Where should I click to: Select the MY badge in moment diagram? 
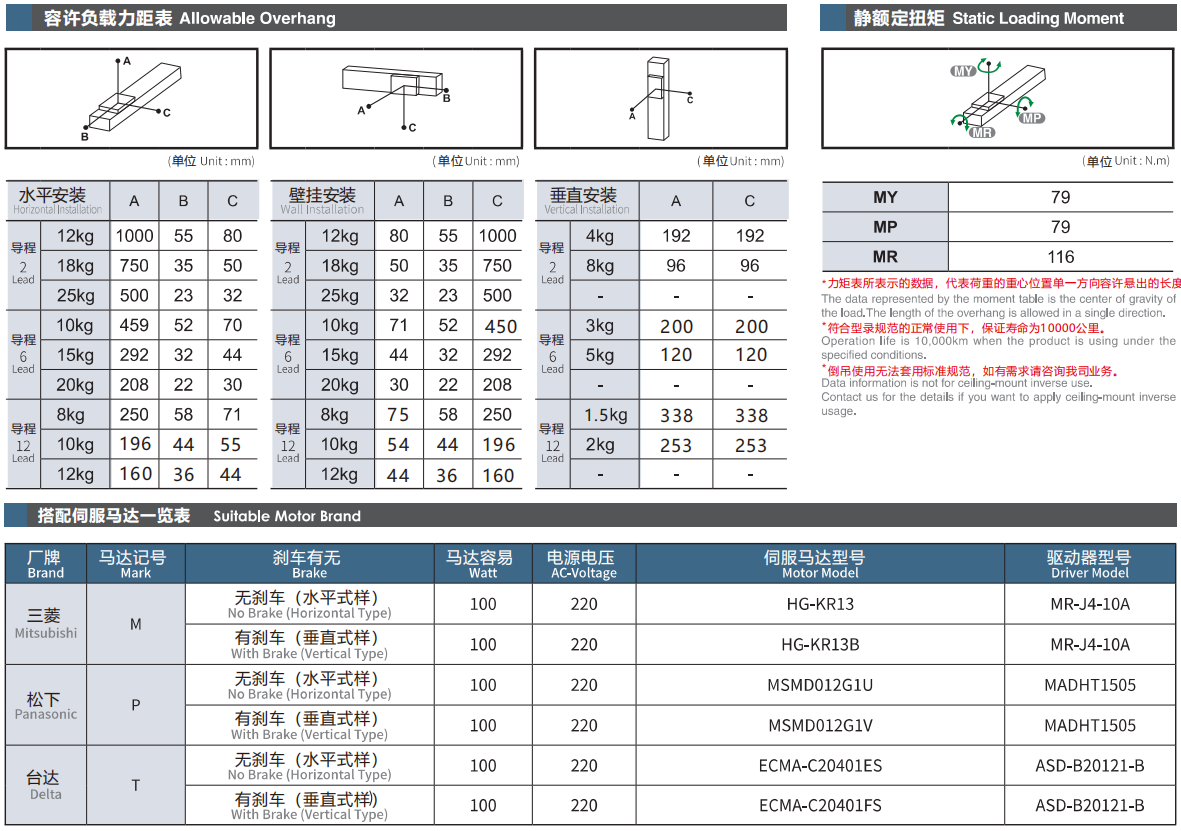pos(963,71)
